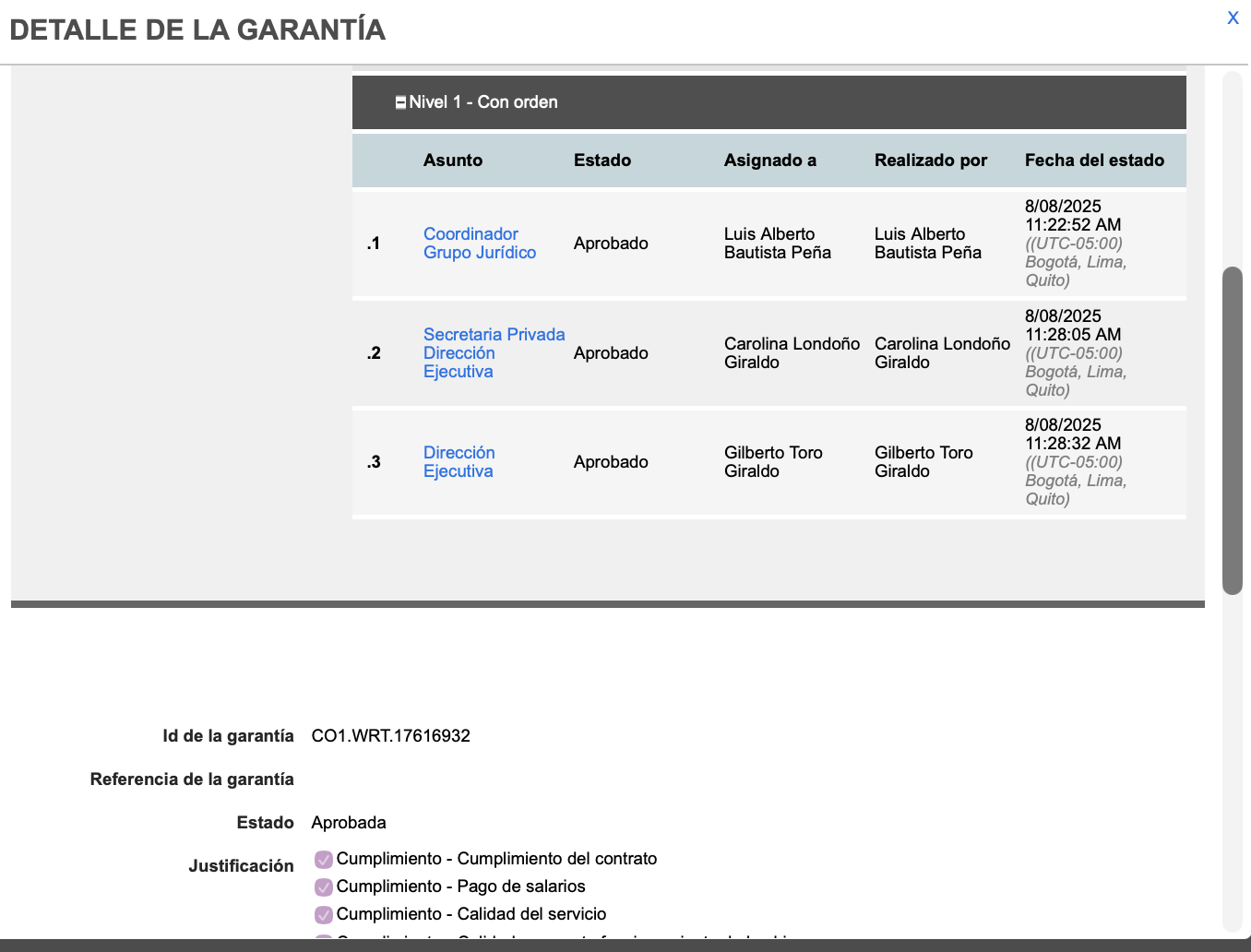Click the Asignado a column header
The width and height of the screenshot is (1251, 952).
[x=770, y=161]
